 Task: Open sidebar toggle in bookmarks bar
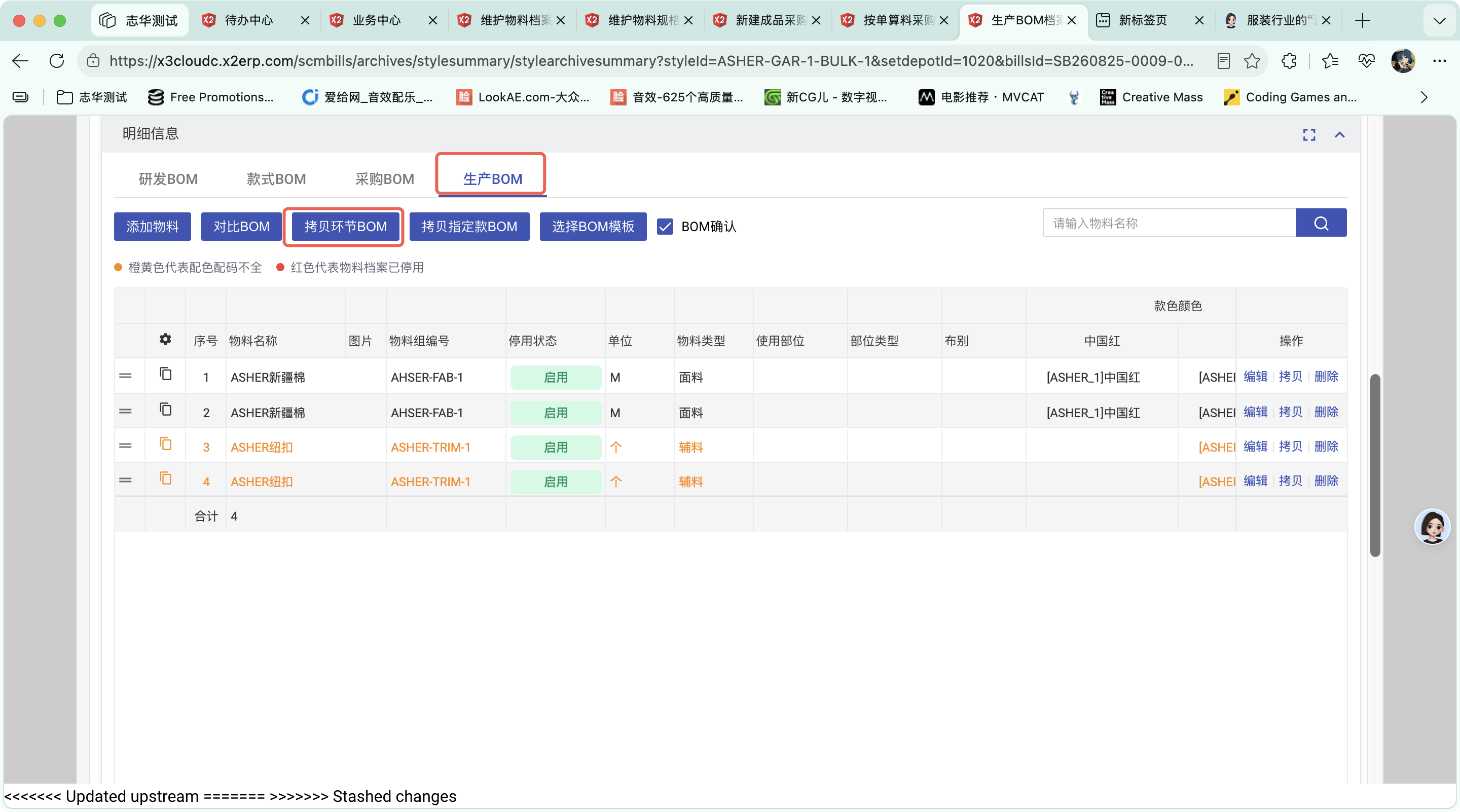[x=20, y=97]
